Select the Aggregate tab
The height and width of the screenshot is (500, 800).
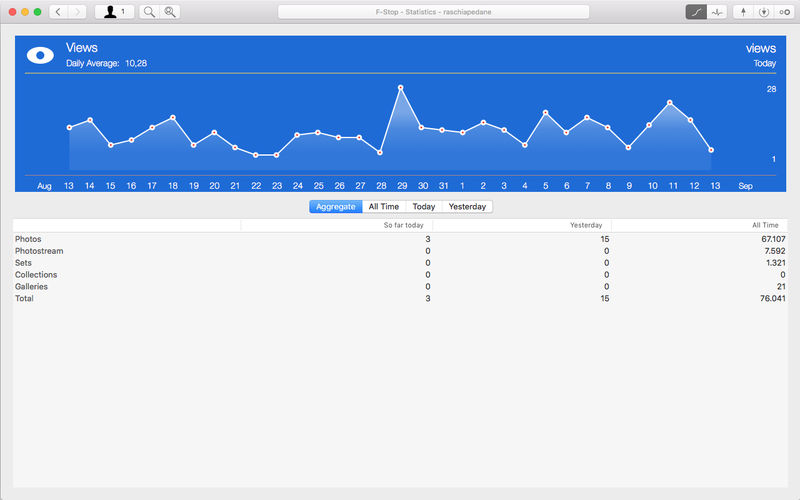(336, 207)
